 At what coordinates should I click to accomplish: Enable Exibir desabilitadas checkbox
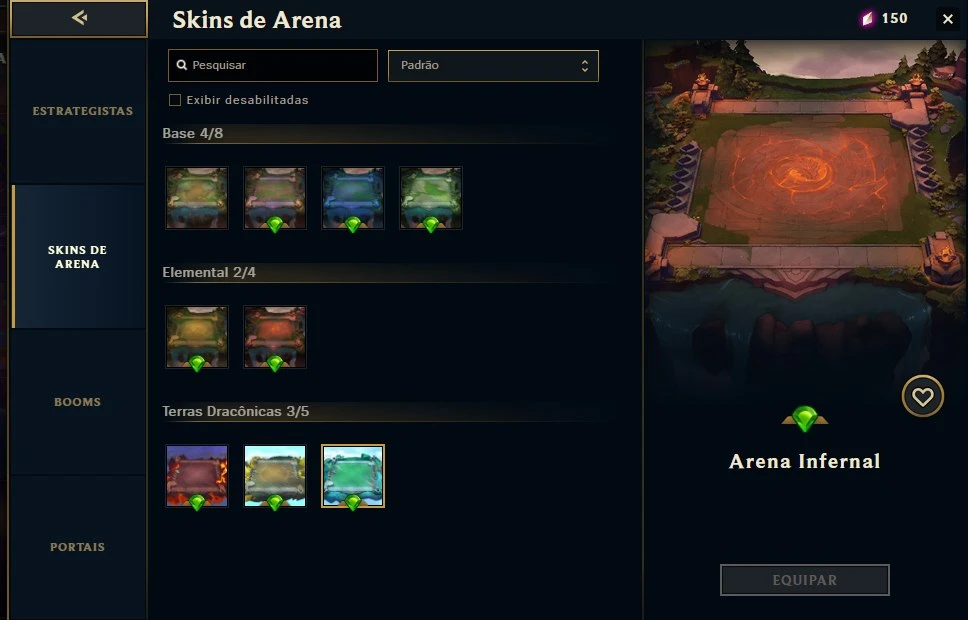point(175,100)
